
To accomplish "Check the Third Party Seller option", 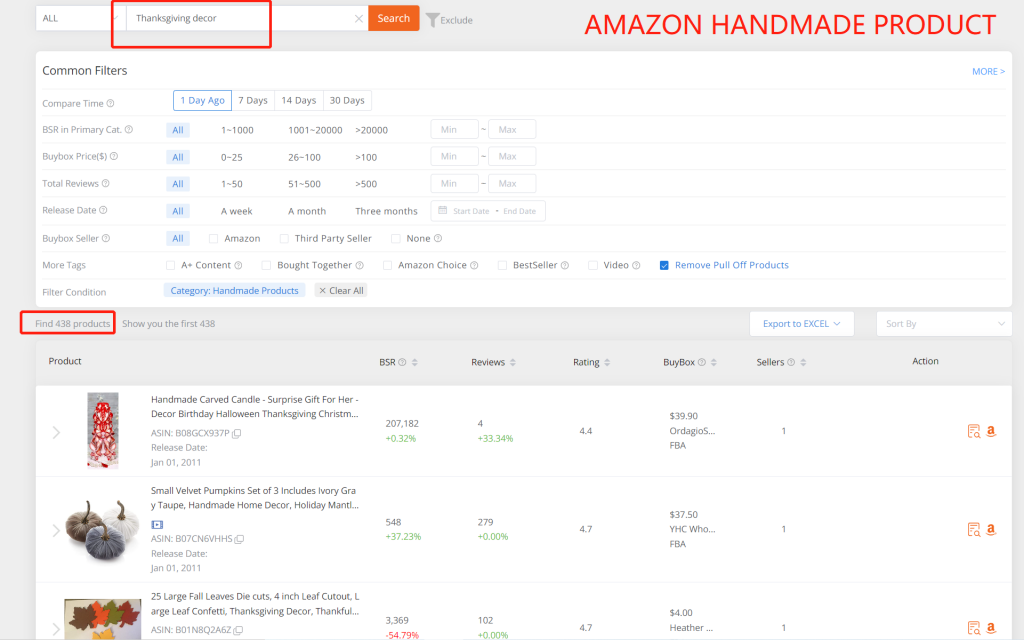I will 285,238.
